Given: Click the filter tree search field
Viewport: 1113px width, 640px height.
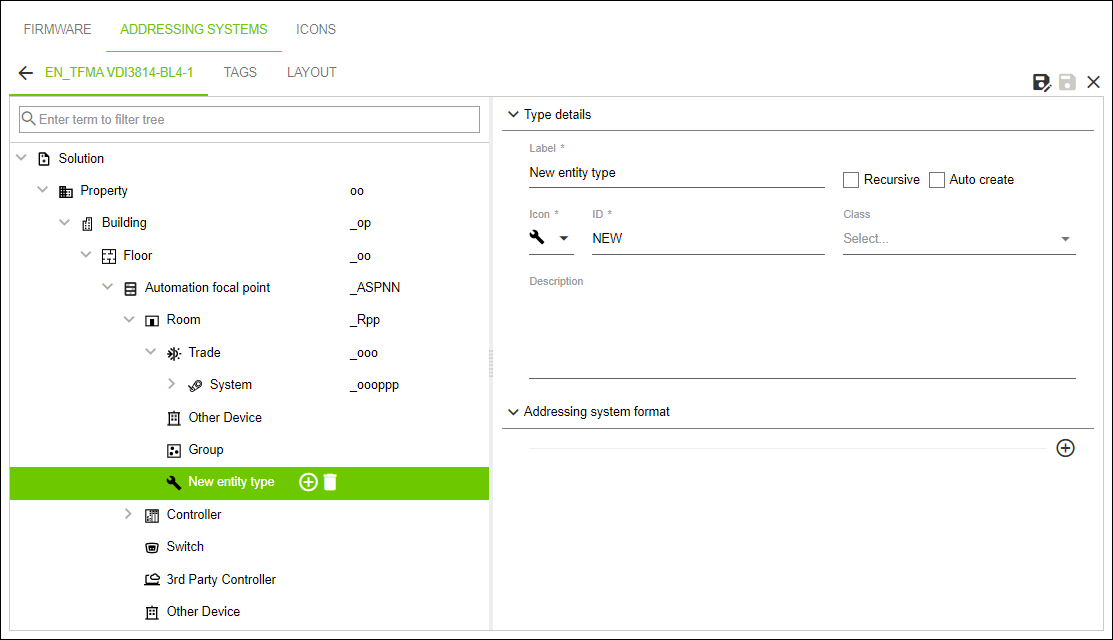Looking at the screenshot, I should 250,119.
